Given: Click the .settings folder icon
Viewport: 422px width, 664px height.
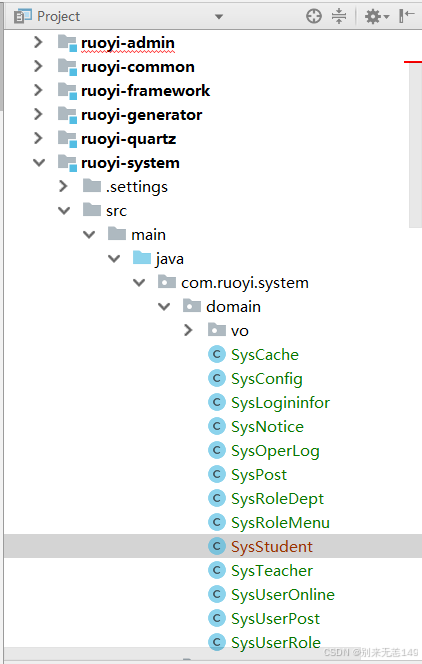Looking at the screenshot, I should (92, 185).
